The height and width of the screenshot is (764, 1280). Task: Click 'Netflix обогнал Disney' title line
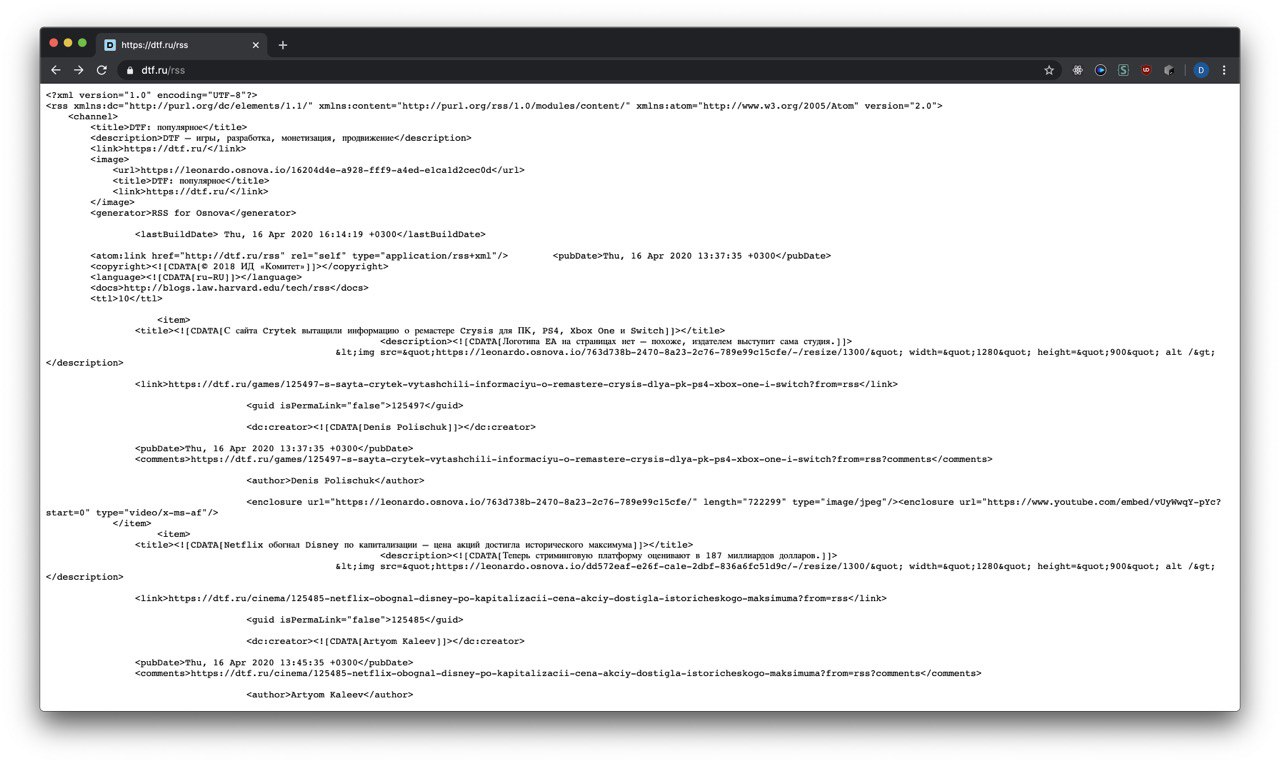(x=414, y=545)
